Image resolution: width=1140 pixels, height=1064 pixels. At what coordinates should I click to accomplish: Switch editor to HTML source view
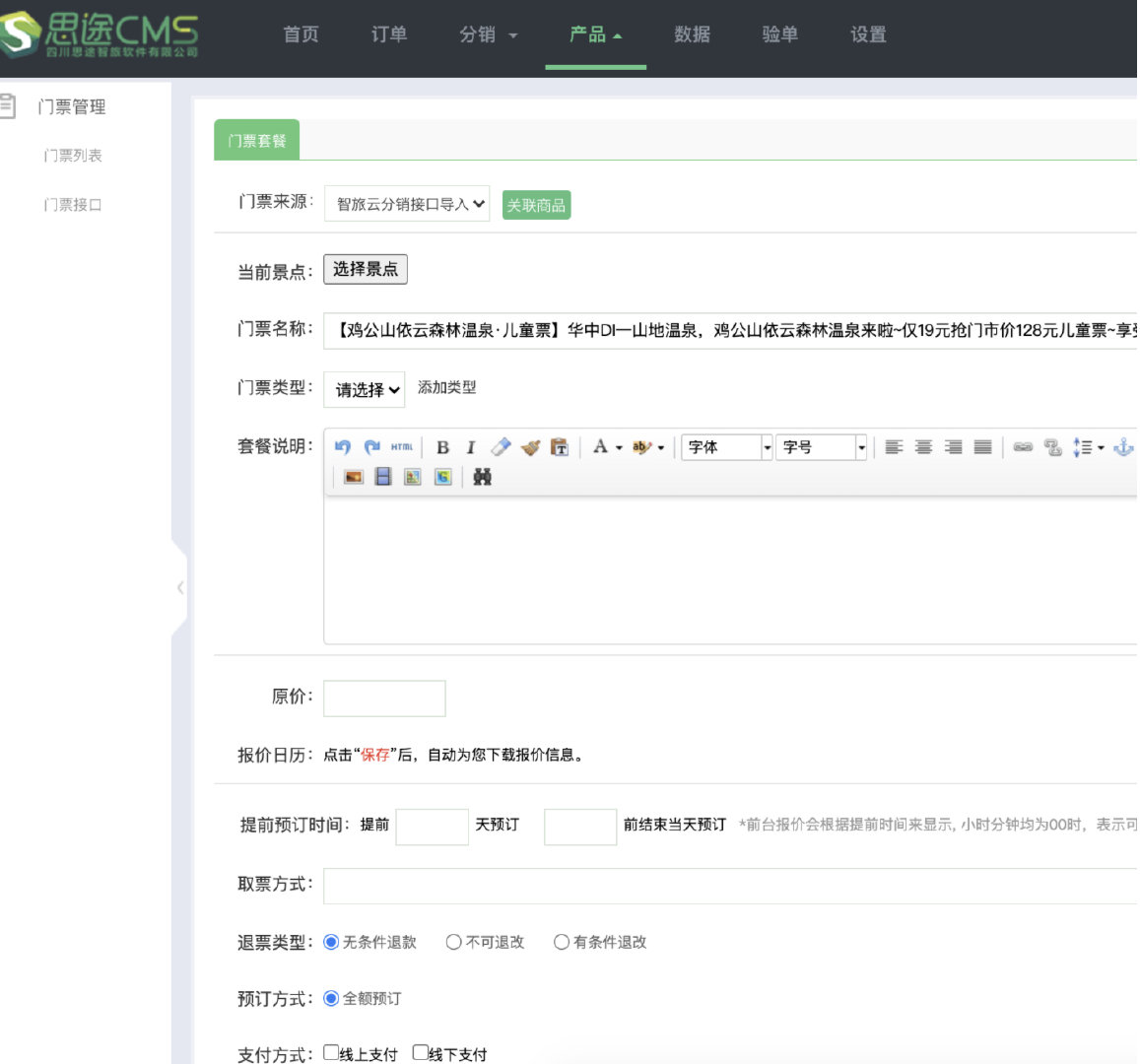click(401, 447)
